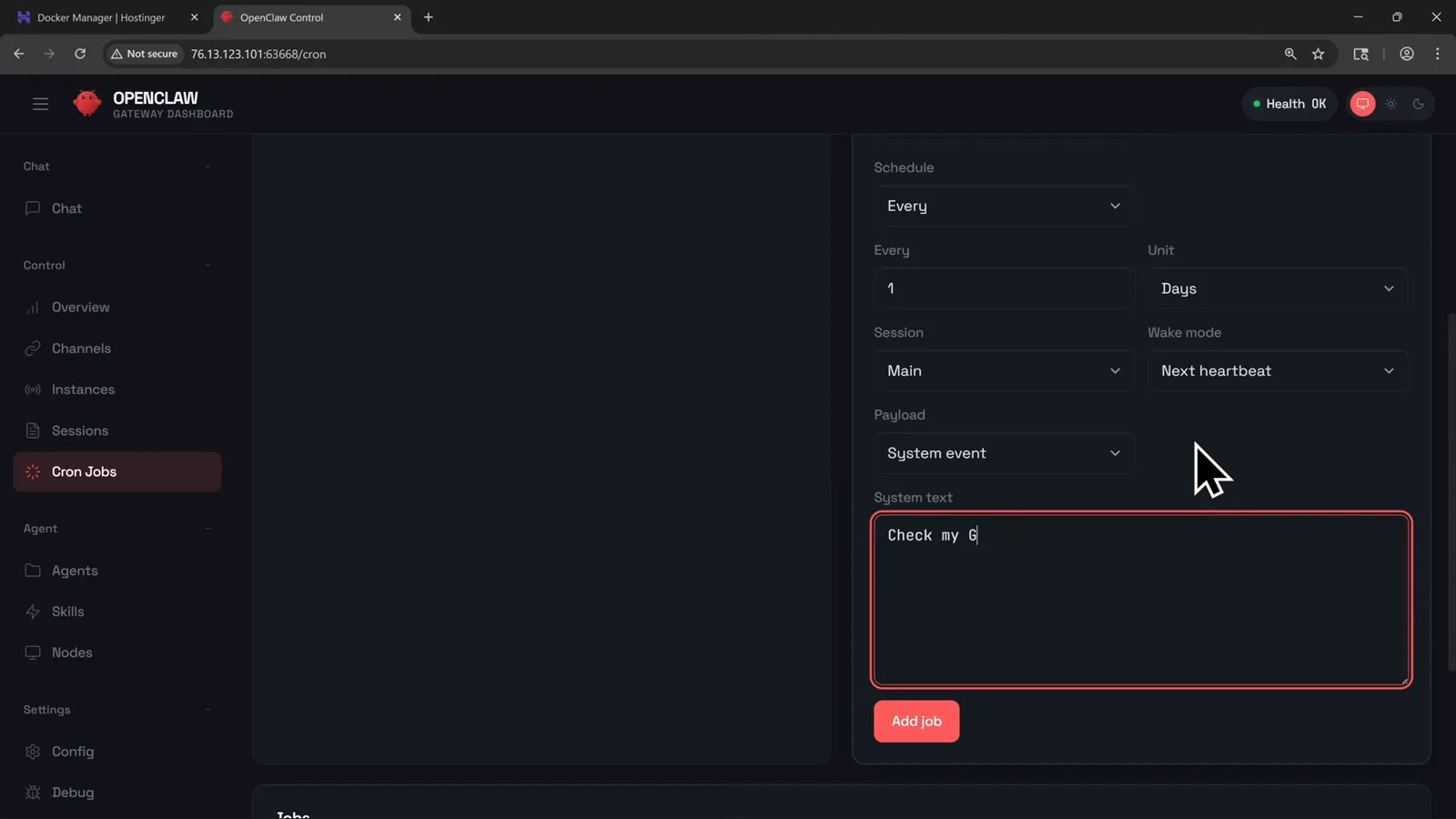This screenshot has height=819, width=1456.
Task: Open the Session dropdown showing Main
Action: pyautogui.click(x=1004, y=370)
